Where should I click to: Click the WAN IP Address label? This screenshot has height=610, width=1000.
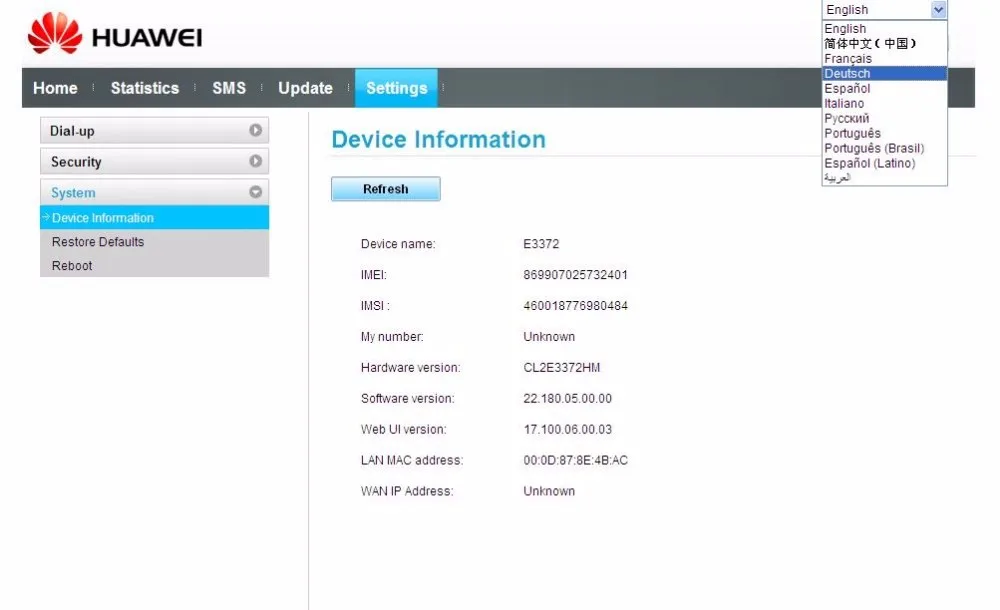coord(407,491)
